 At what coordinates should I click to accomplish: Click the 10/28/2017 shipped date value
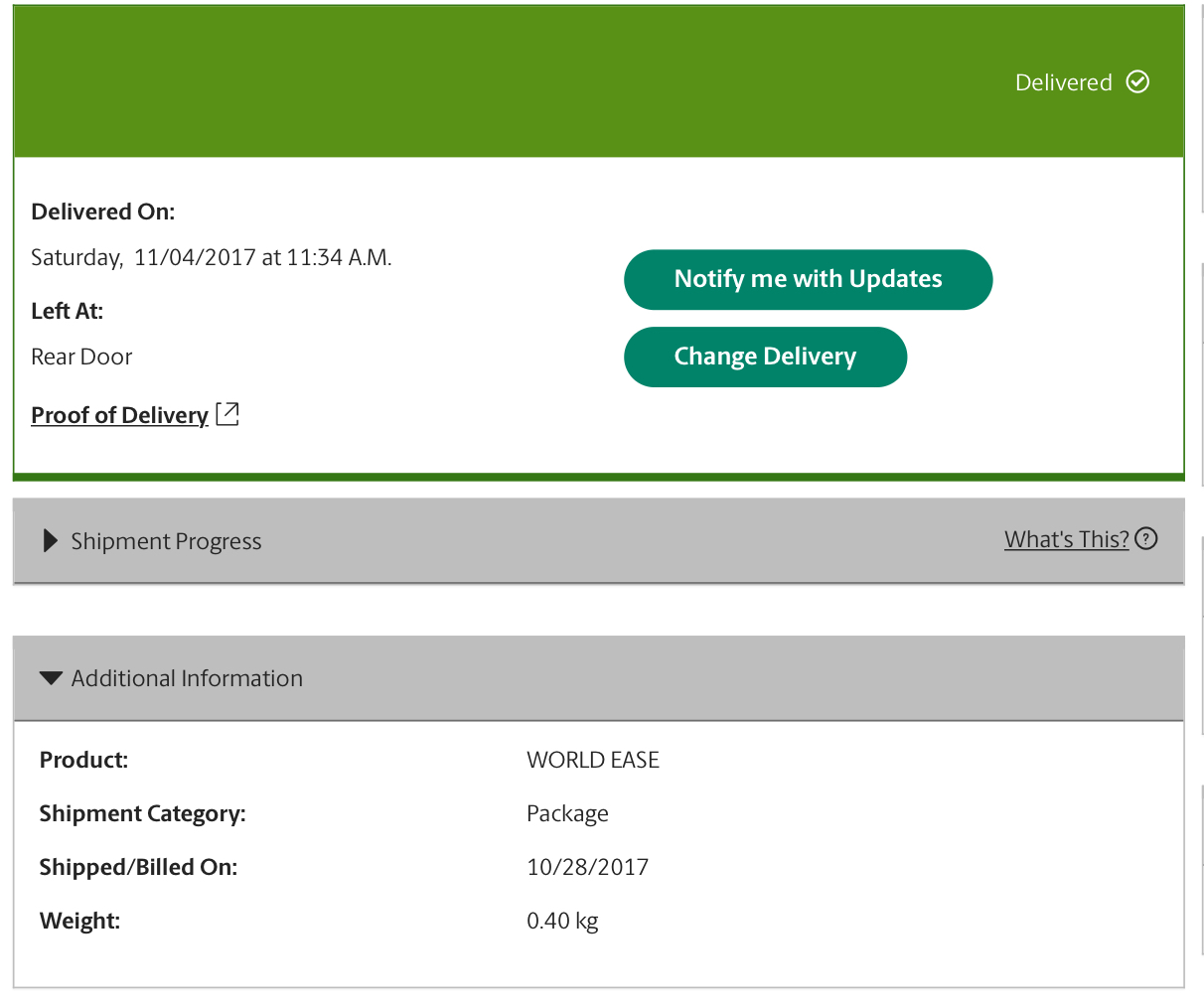click(x=587, y=867)
